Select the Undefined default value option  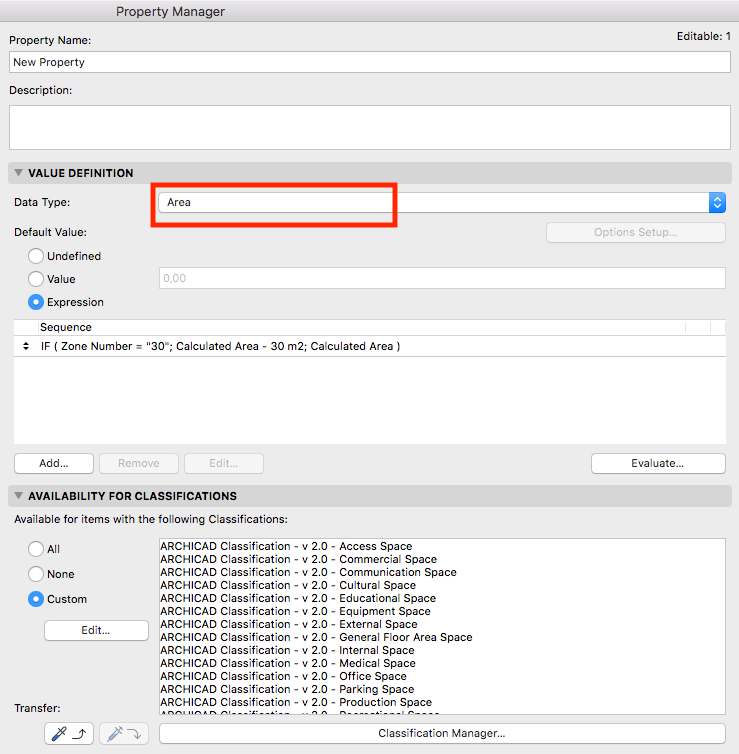(36, 256)
